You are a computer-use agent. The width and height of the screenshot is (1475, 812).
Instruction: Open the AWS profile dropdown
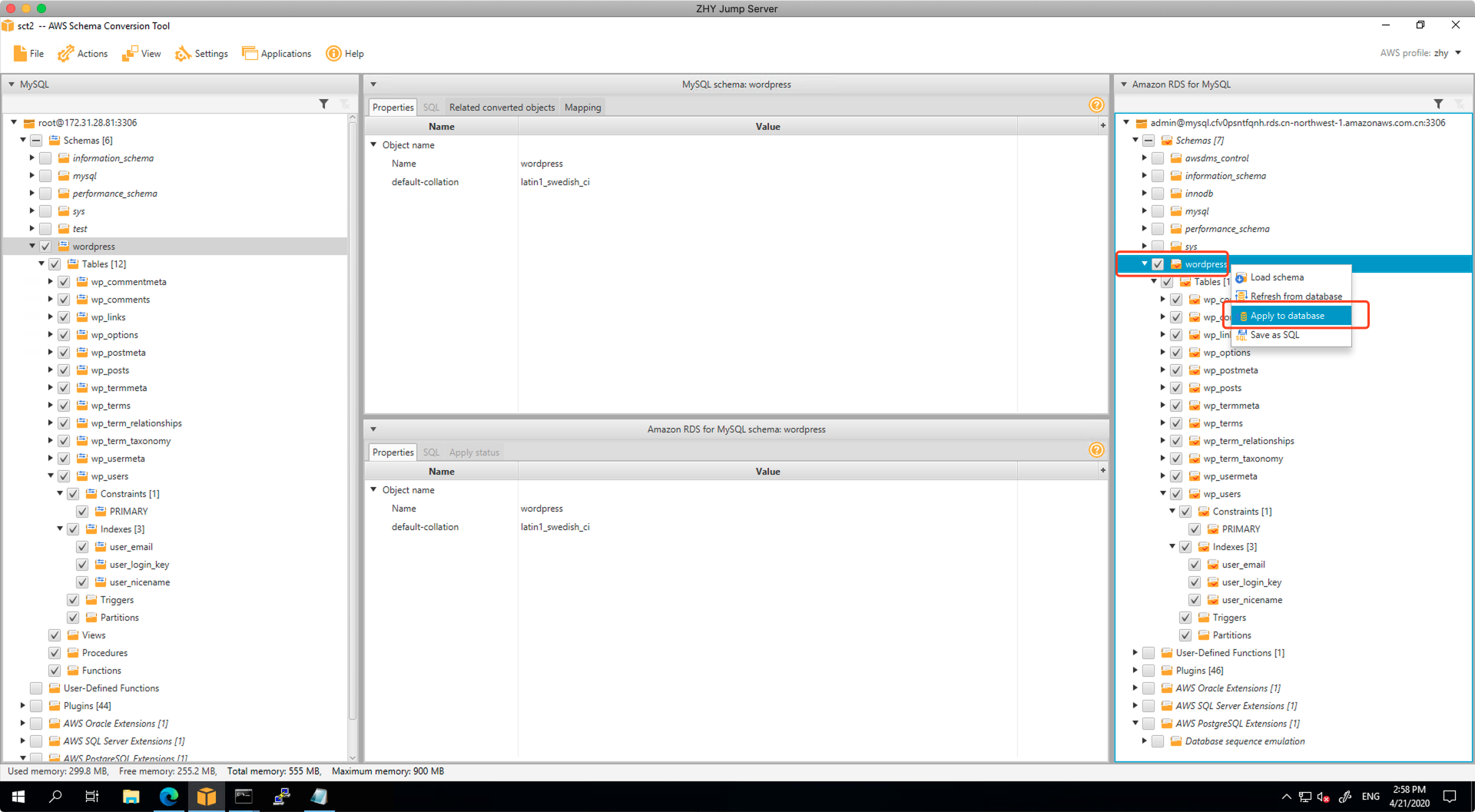pyautogui.click(x=1457, y=53)
